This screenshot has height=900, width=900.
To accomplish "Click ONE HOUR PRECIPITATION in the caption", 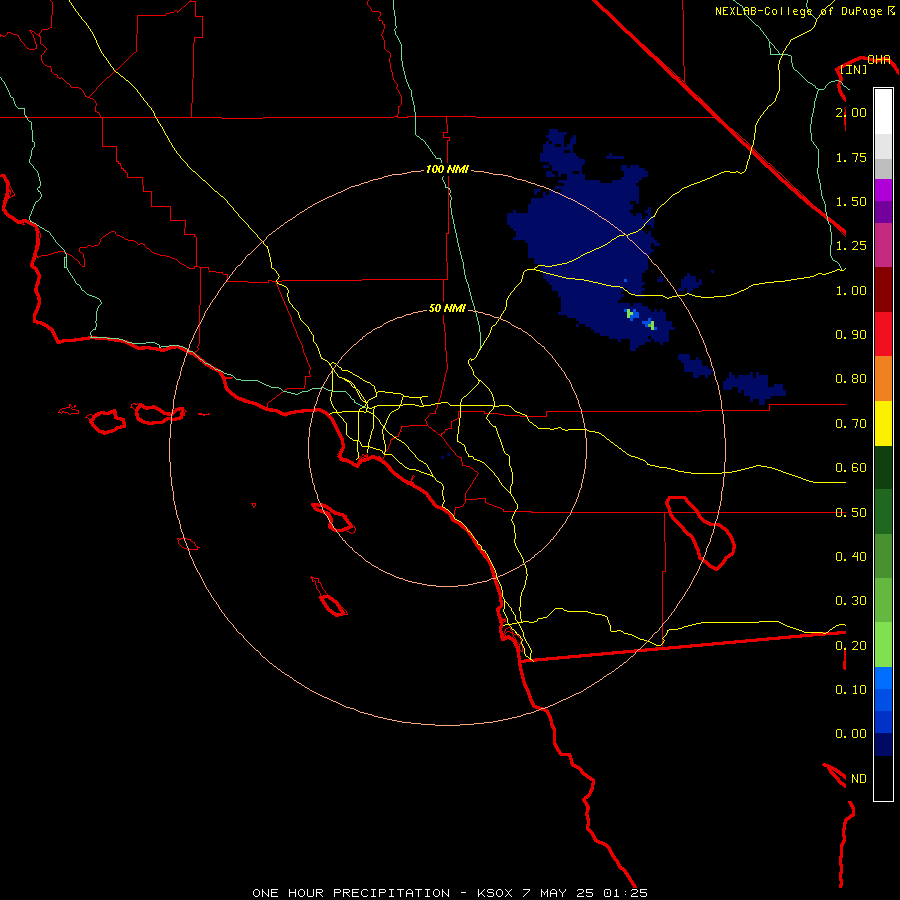I will 351,893.
